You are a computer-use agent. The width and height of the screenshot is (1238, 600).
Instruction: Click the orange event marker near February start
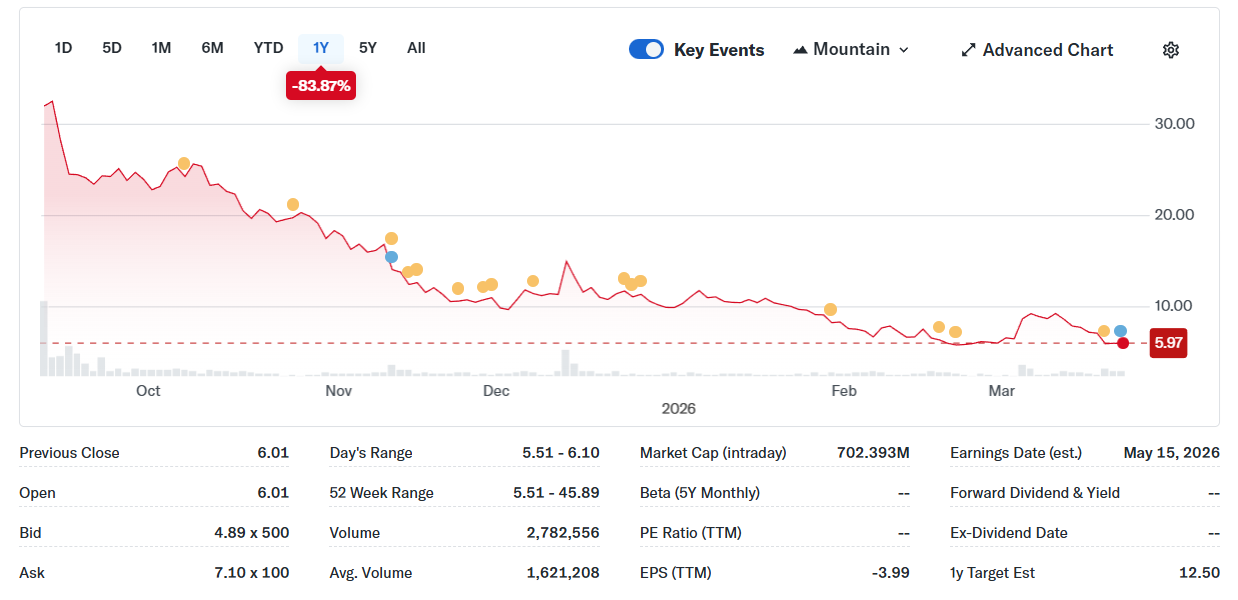click(830, 309)
